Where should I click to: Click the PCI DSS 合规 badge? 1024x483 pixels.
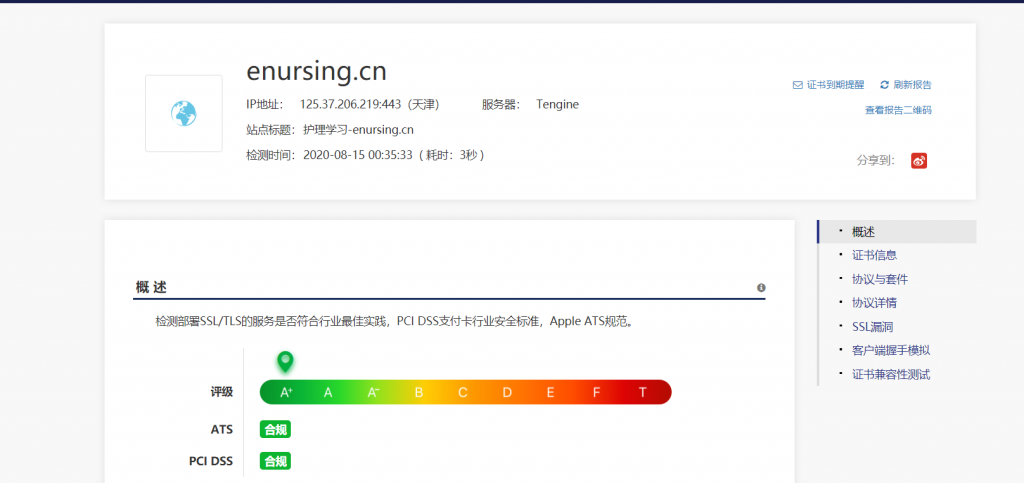tap(275, 461)
